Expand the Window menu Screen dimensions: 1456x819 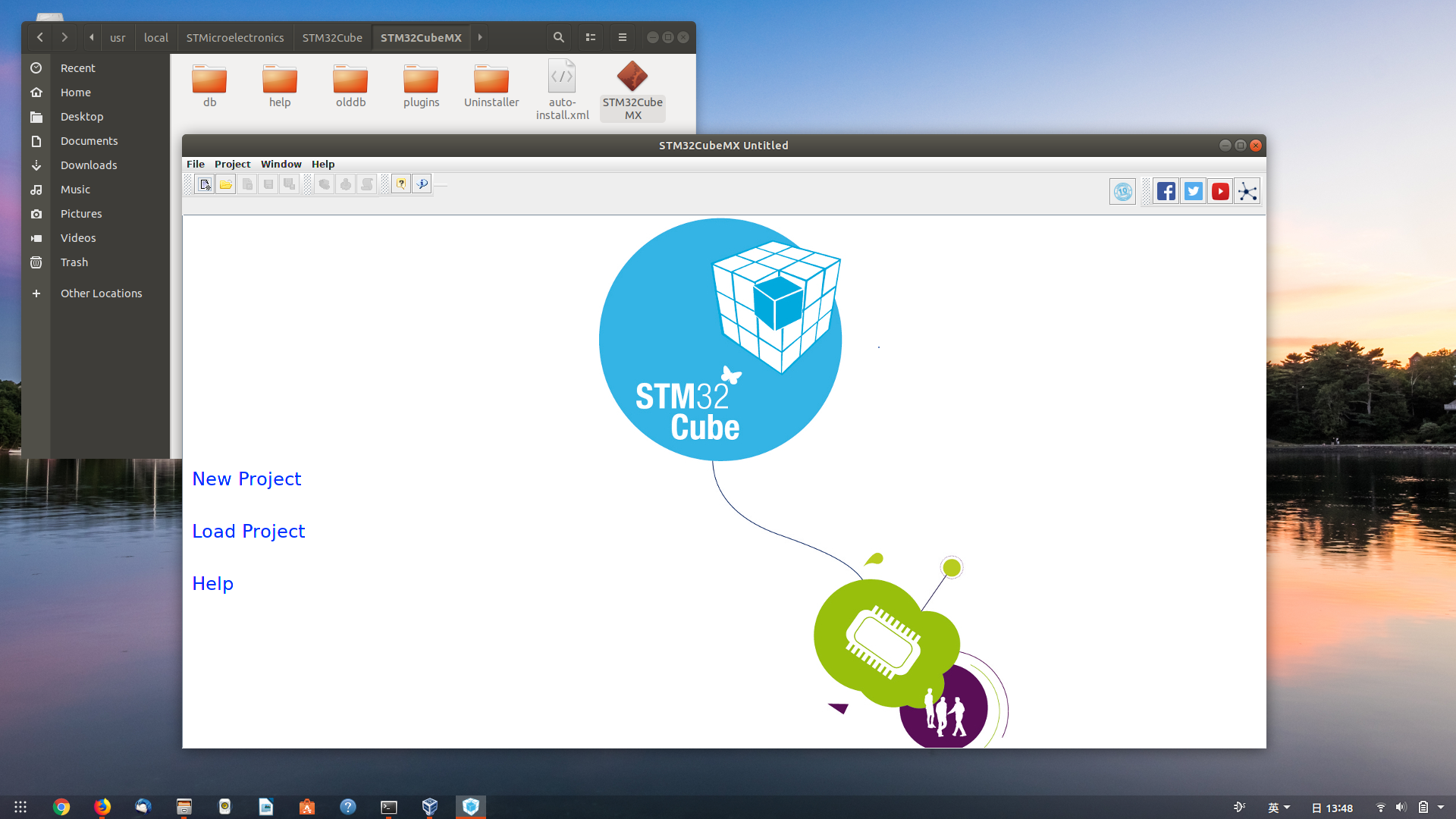281,164
